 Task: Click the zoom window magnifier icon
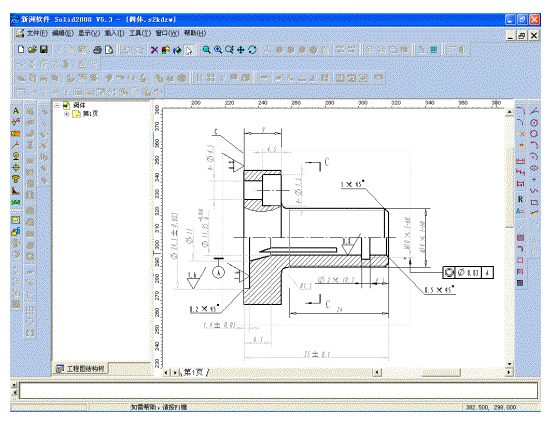(x=229, y=50)
